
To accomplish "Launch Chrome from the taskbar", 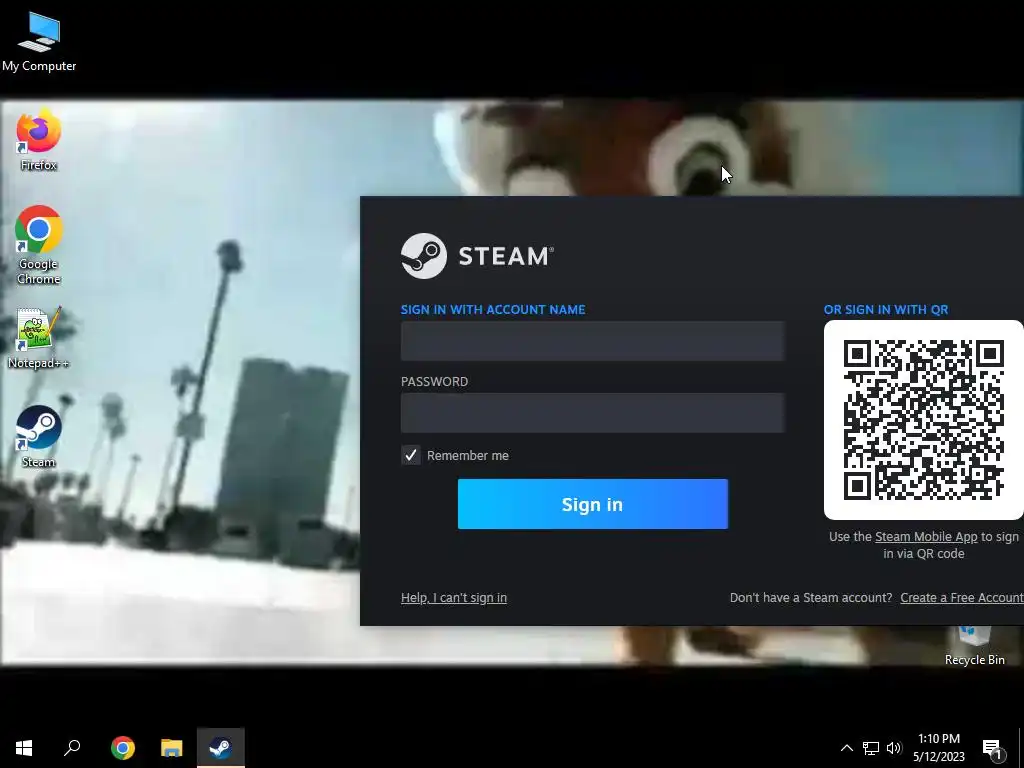I will pos(123,748).
